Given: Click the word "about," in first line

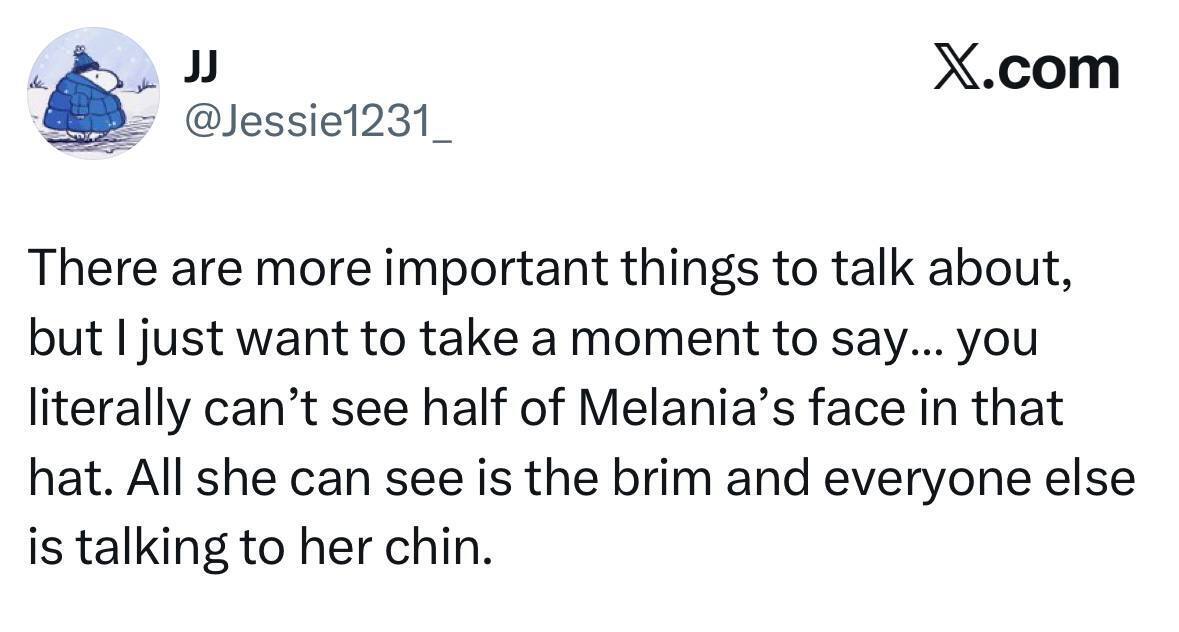Looking at the screenshot, I should tap(1005, 272).
